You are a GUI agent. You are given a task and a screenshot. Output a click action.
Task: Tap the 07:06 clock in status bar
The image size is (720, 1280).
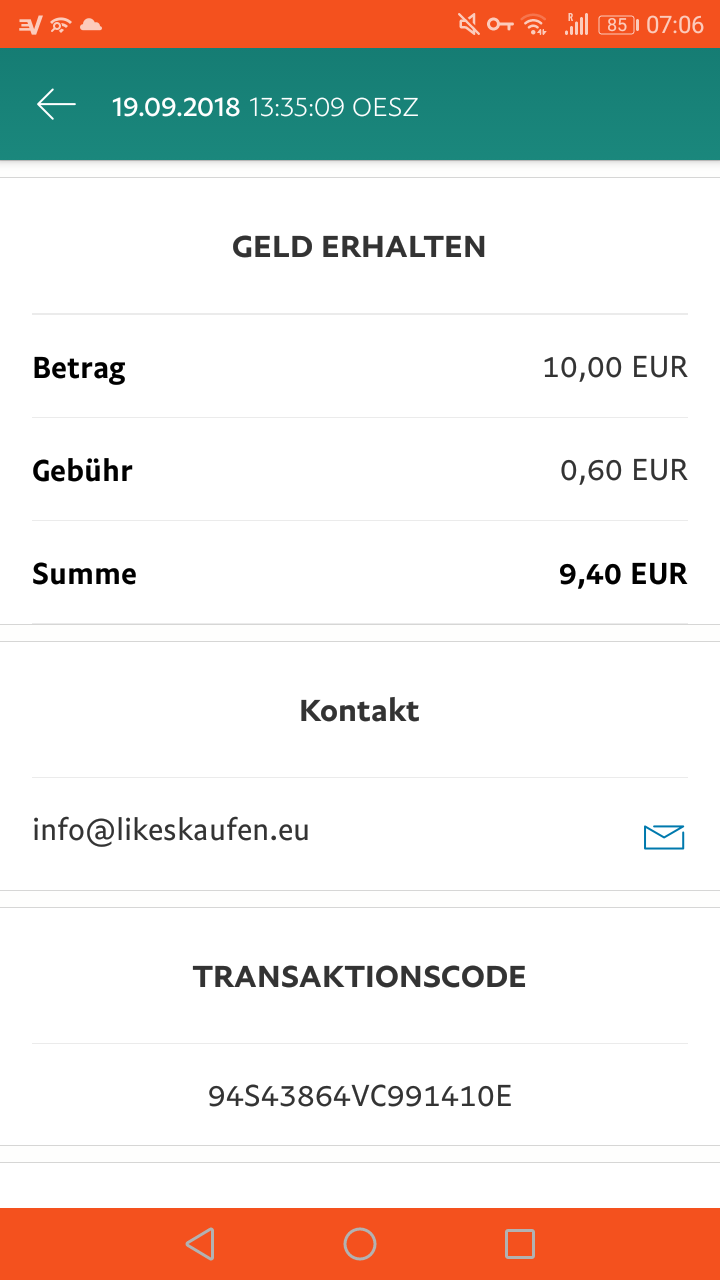click(x=675, y=24)
